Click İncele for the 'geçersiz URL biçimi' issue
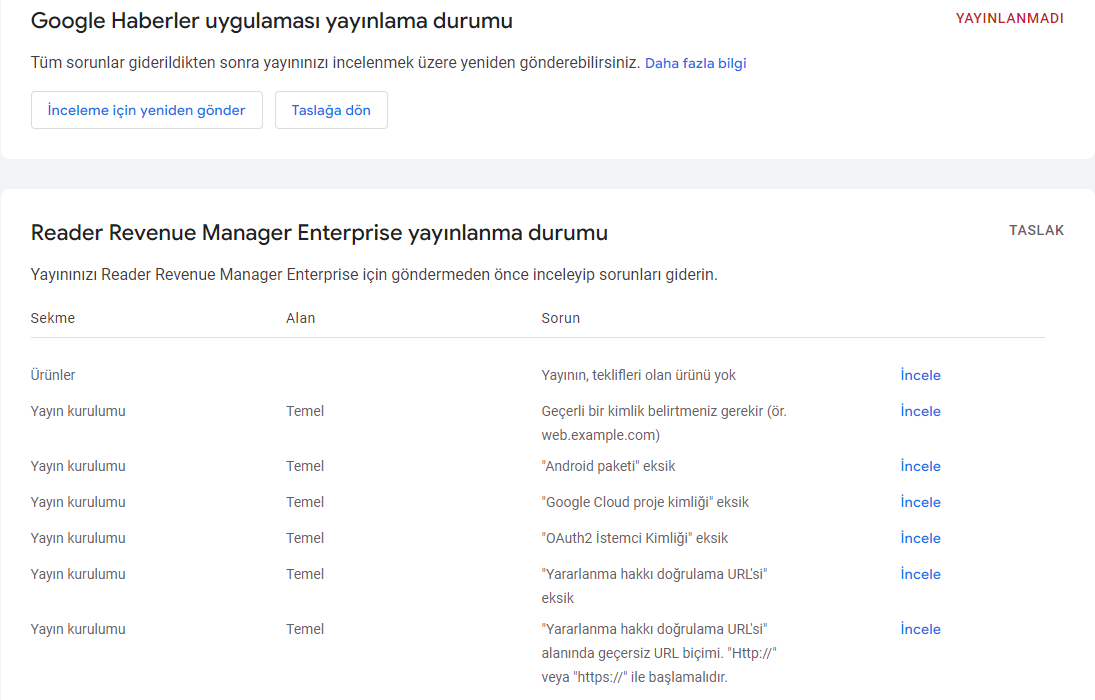Screen dimensions: 1095x700 (x=920, y=629)
